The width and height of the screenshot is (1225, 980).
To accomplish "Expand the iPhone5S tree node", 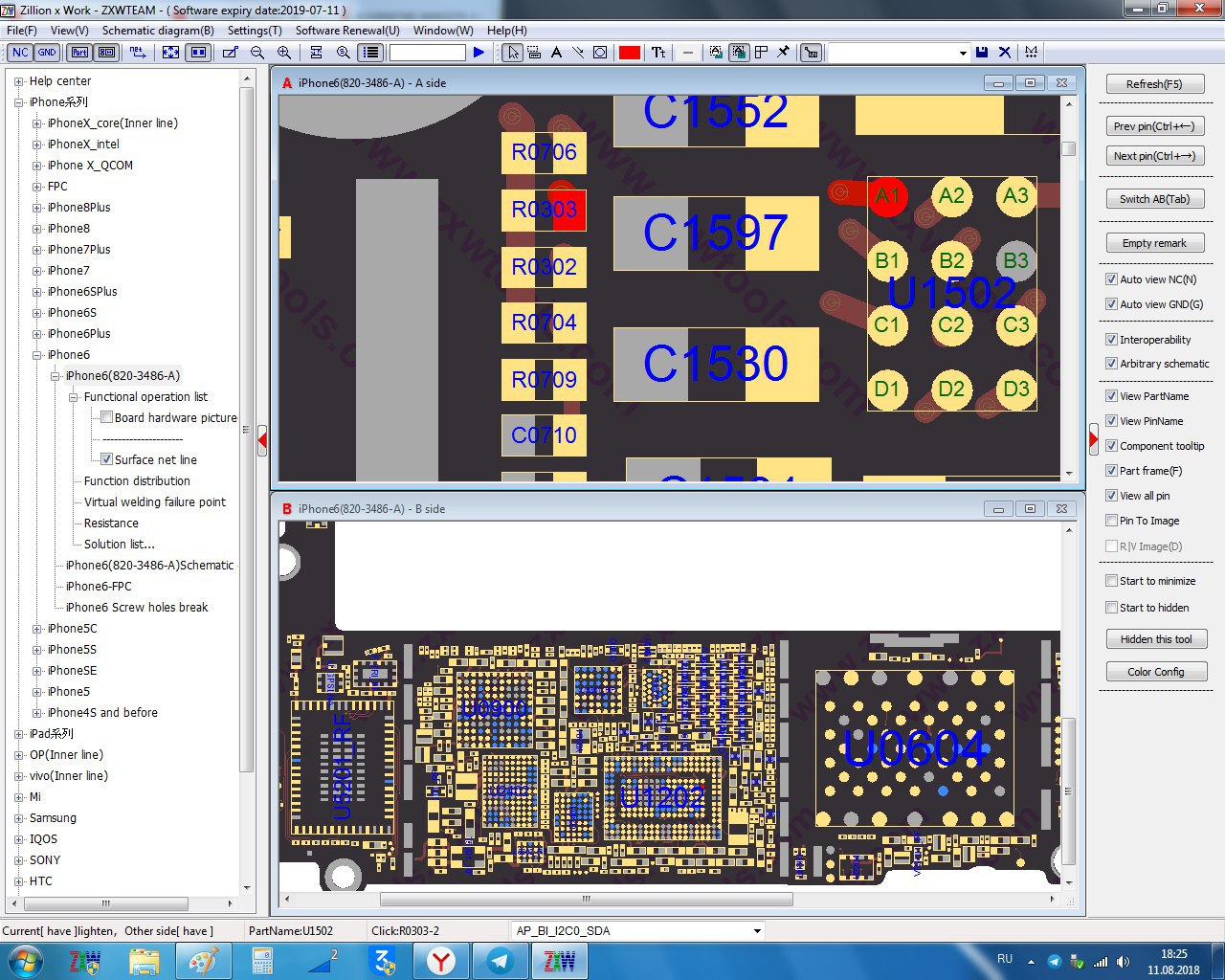I will (36, 650).
